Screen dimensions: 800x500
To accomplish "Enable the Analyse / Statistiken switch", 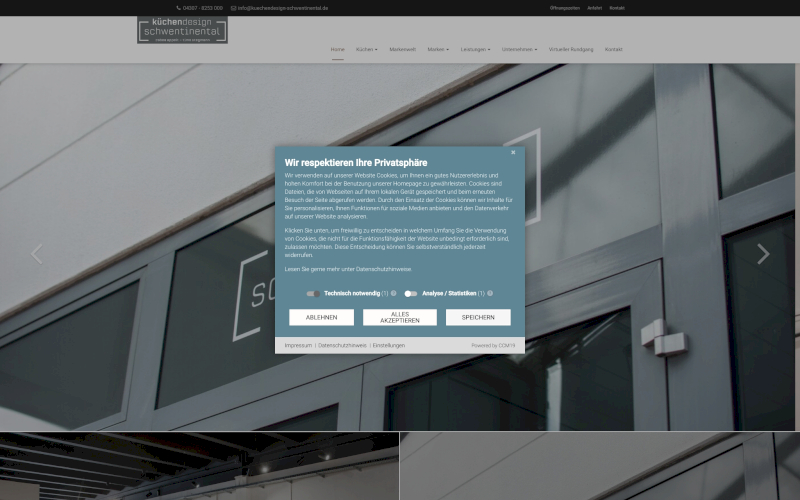I will coord(410,294).
